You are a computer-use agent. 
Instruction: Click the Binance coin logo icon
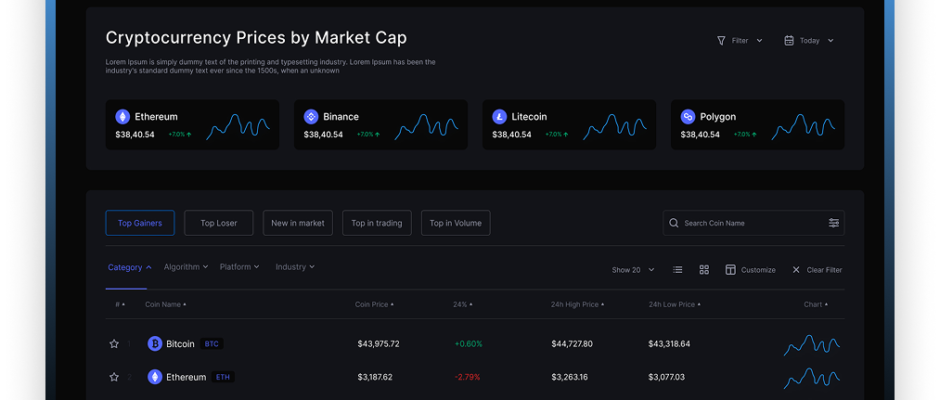[x=311, y=116]
